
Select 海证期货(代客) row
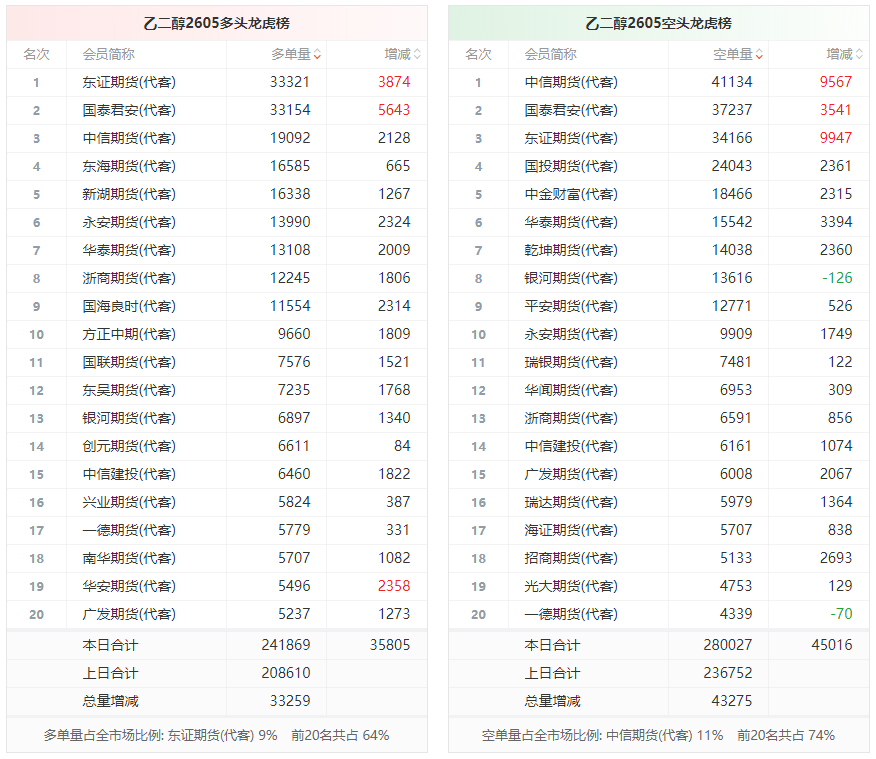tap(659, 530)
